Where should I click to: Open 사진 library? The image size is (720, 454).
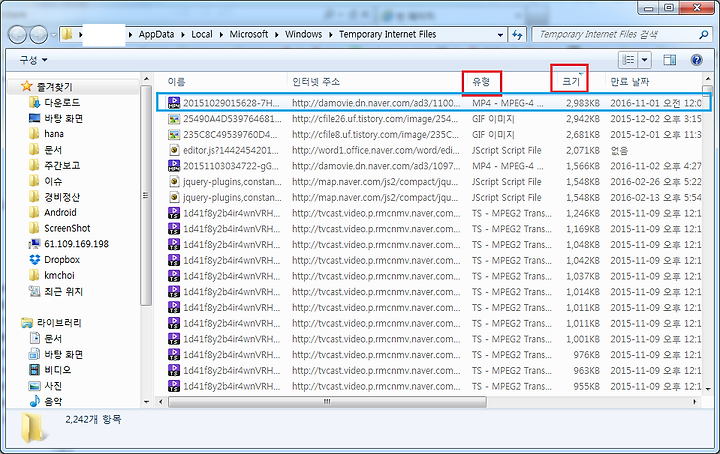click(45, 386)
